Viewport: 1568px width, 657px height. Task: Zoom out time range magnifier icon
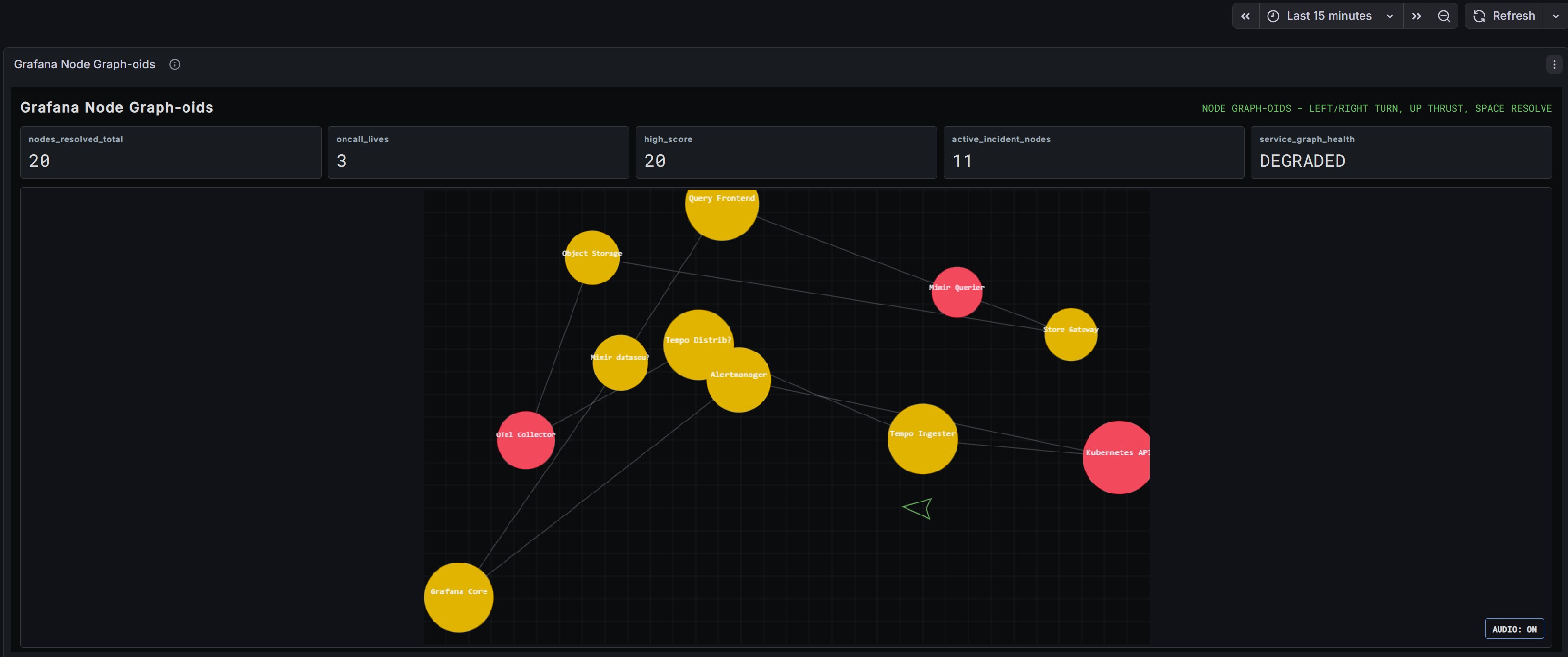pos(1444,16)
